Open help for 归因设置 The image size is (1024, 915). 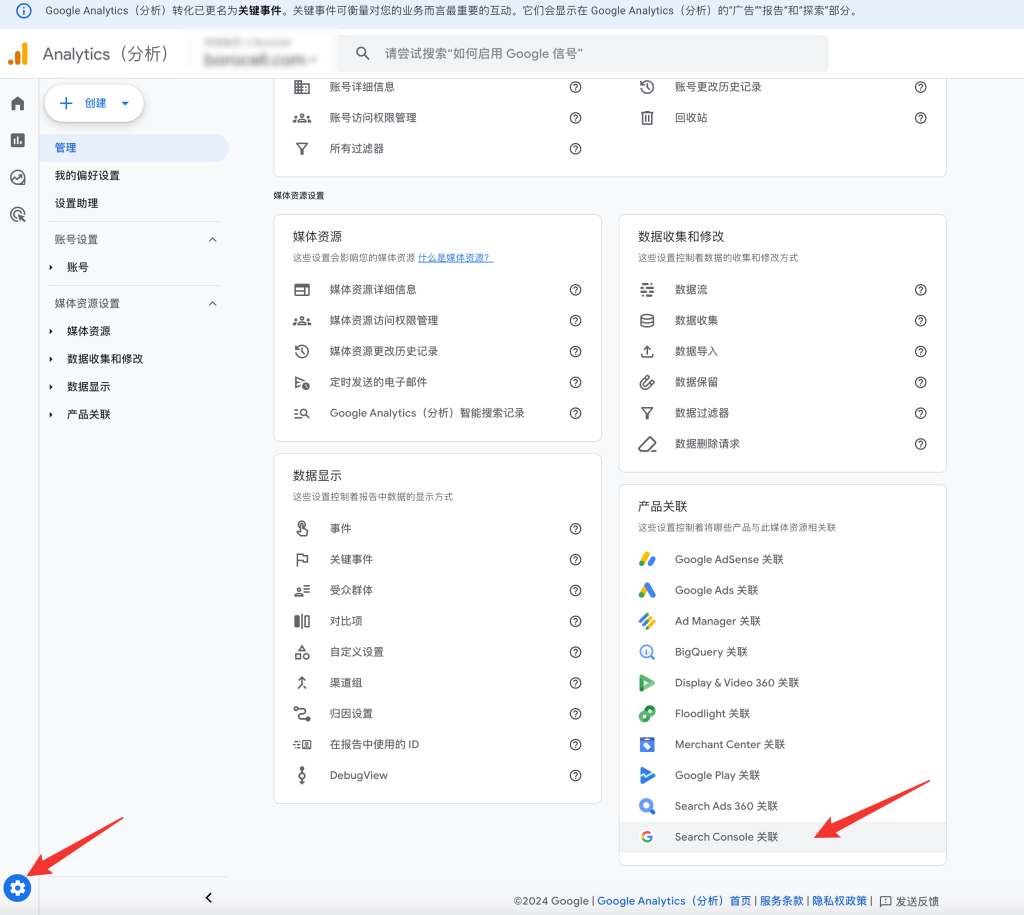[x=575, y=714]
